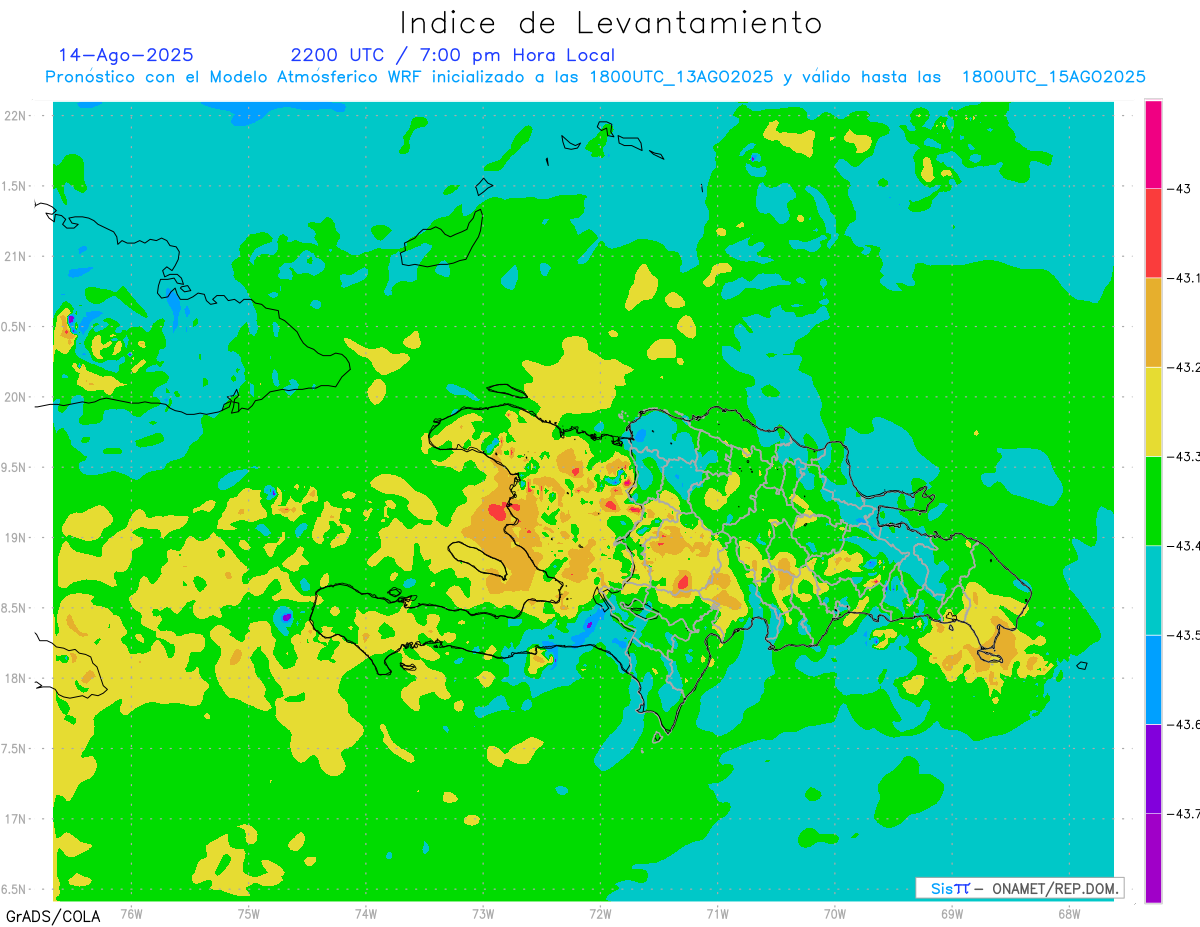The image size is (1200, 927).
Task: Click the title "Indice de Levantamiento"
Action: [x=610, y=22]
